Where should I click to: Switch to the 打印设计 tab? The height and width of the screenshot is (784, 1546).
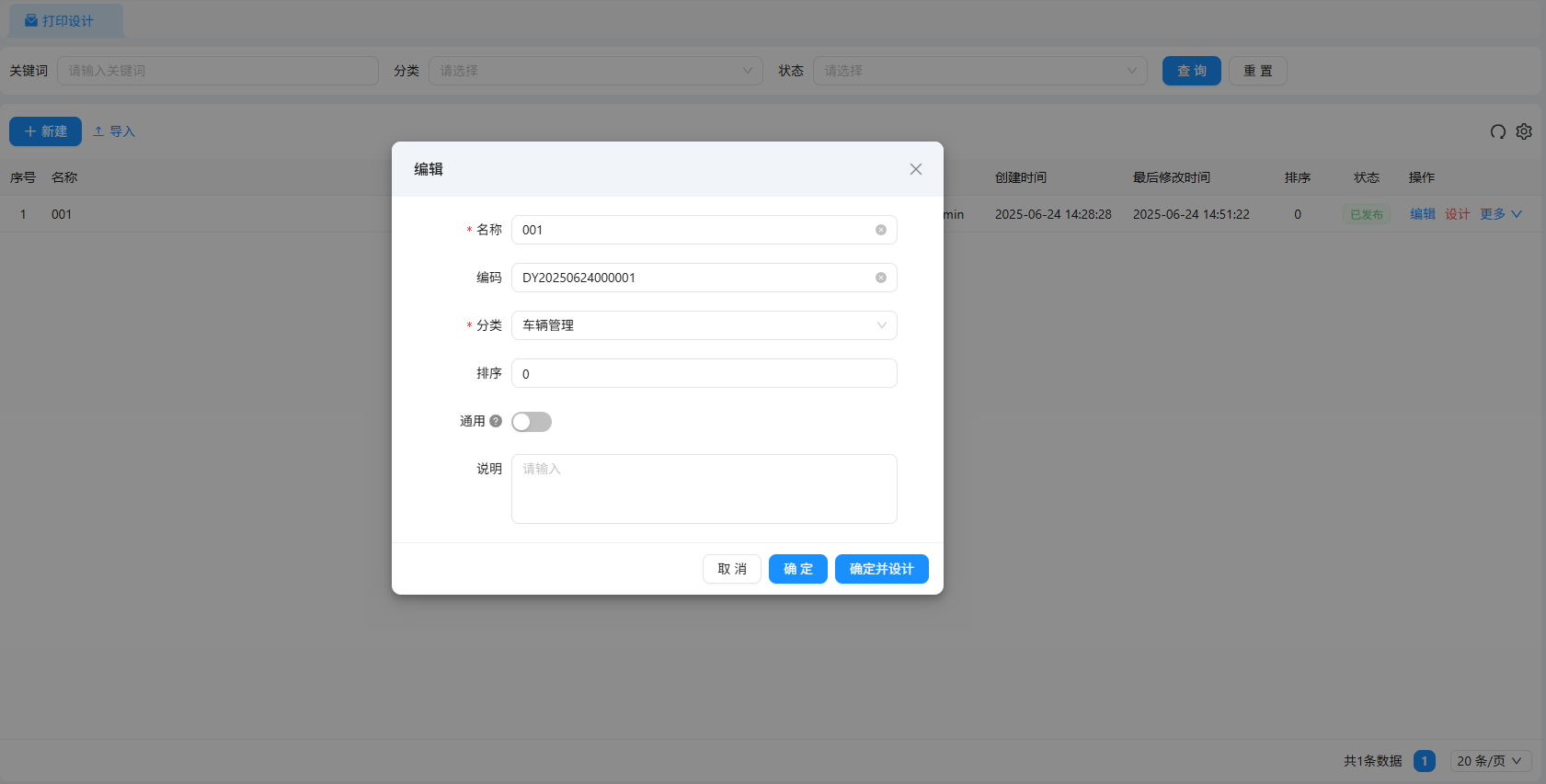coord(66,20)
